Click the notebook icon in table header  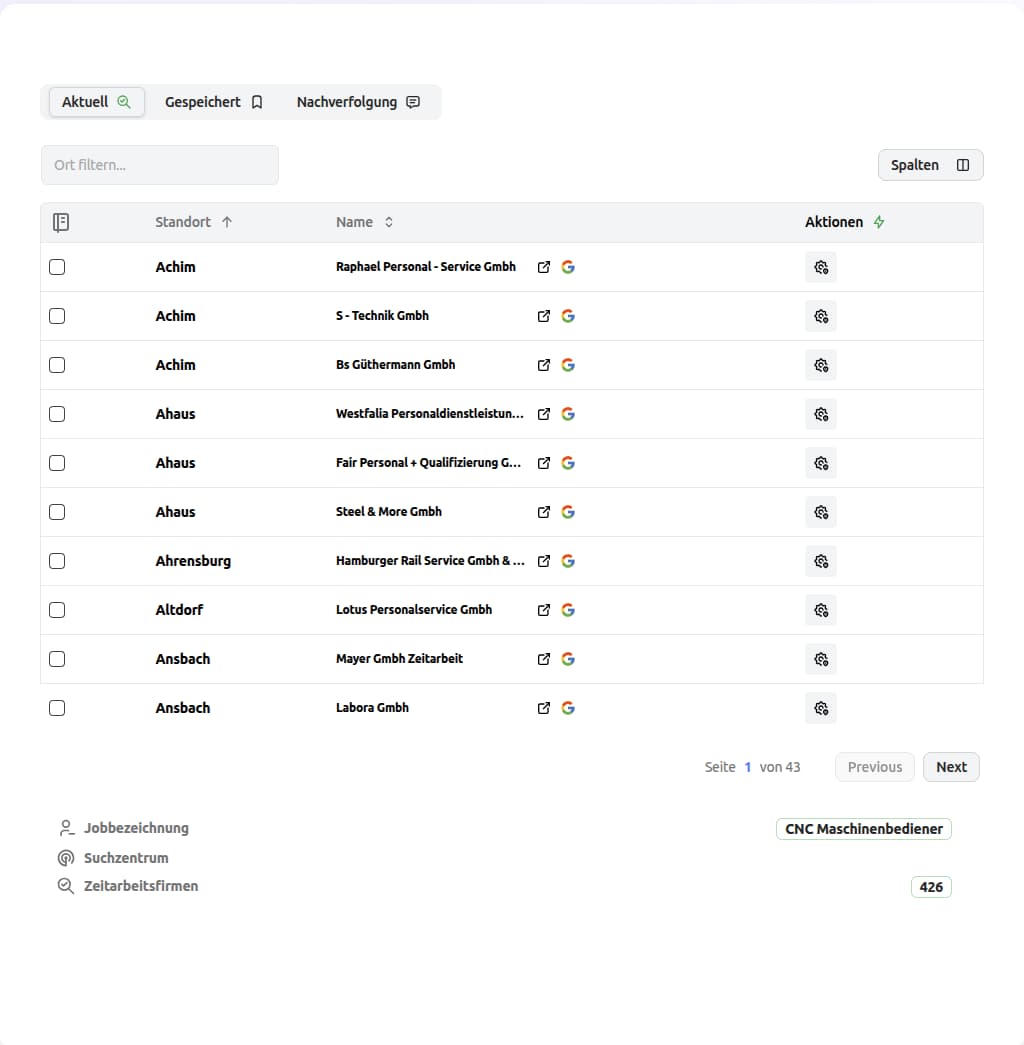[61, 222]
